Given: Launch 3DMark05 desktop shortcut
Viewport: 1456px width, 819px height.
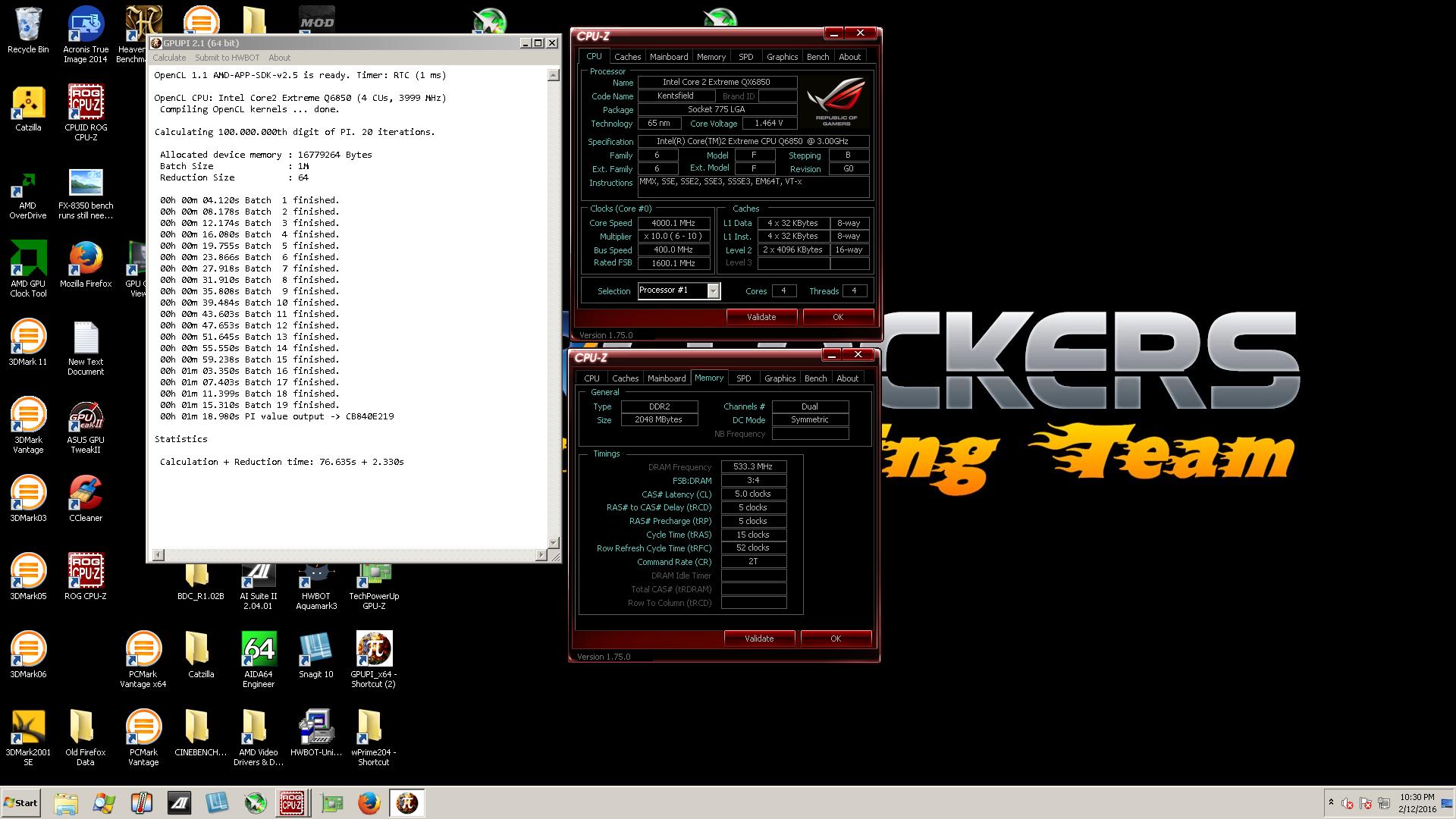Looking at the screenshot, I should [28, 577].
